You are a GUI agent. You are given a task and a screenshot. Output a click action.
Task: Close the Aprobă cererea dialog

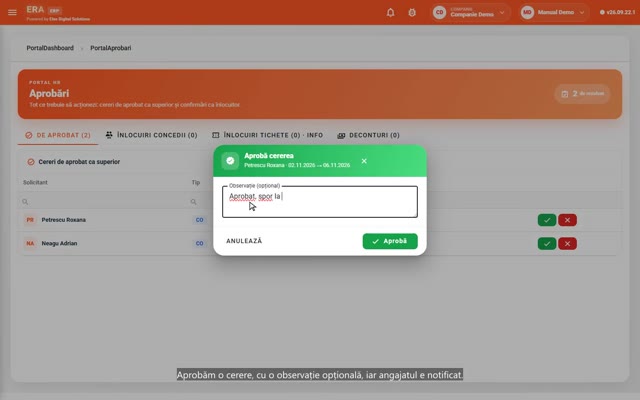click(x=364, y=161)
